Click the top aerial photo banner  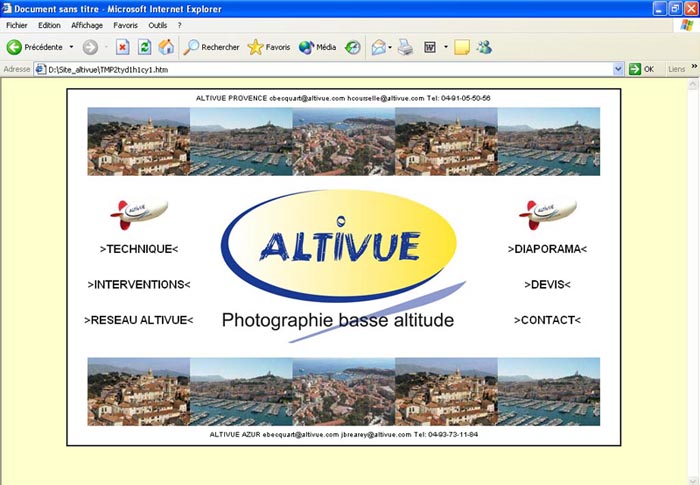pos(344,142)
